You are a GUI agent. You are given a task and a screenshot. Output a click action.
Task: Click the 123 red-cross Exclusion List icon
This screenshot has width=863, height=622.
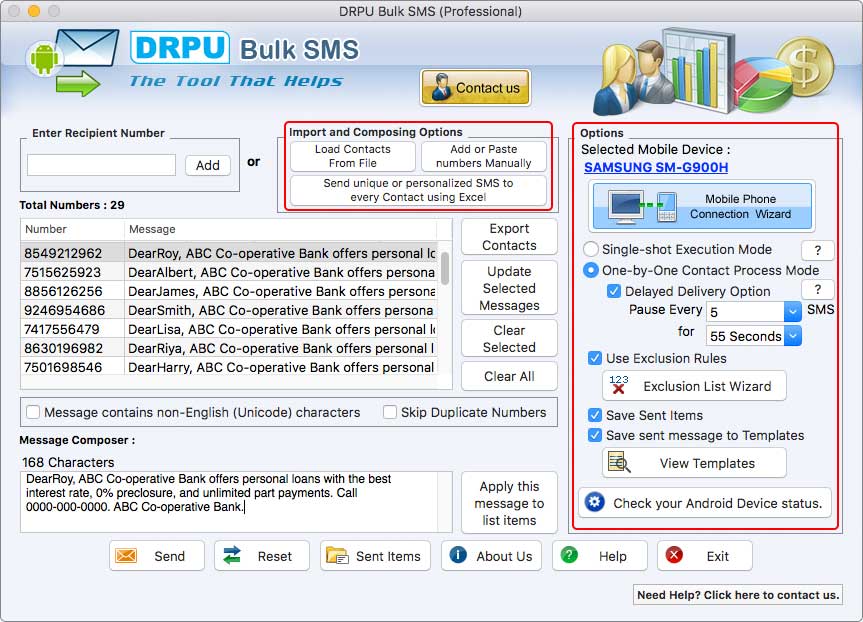click(x=619, y=385)
